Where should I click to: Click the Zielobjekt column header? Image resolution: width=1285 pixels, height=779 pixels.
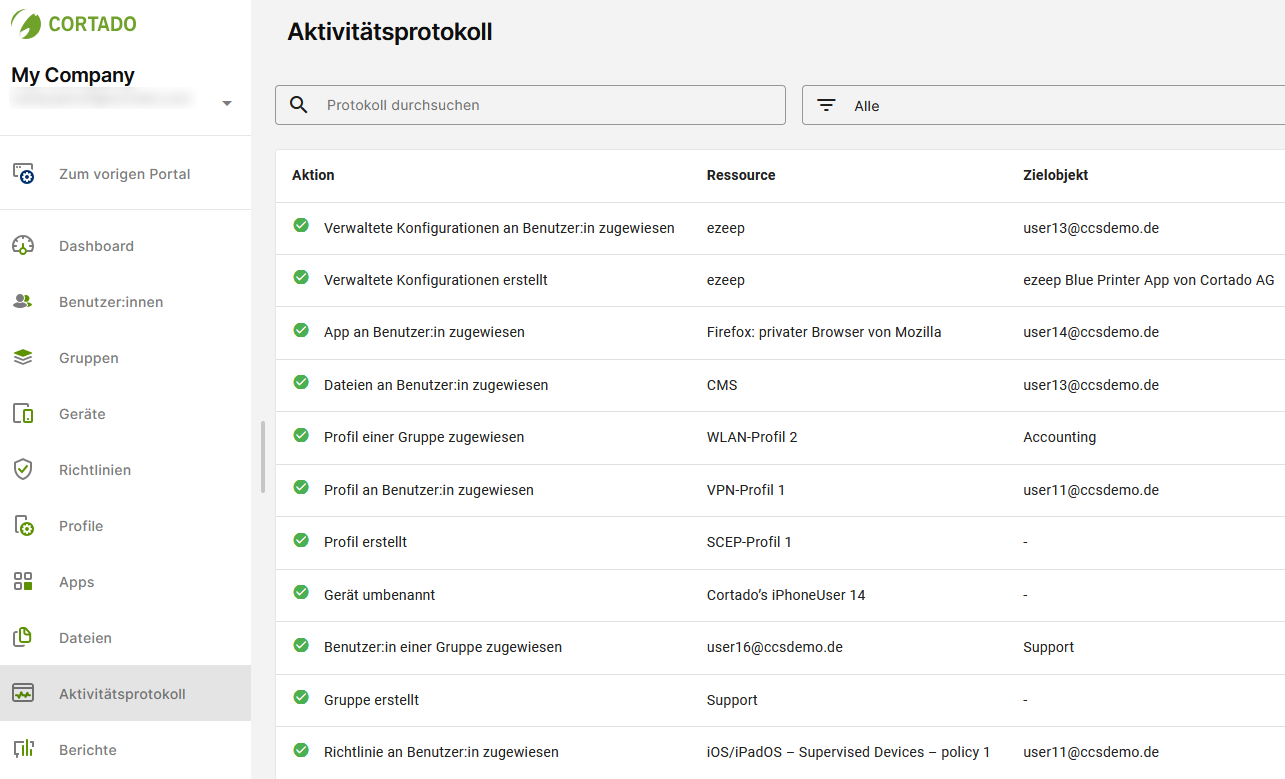(x=1056, y=175)
